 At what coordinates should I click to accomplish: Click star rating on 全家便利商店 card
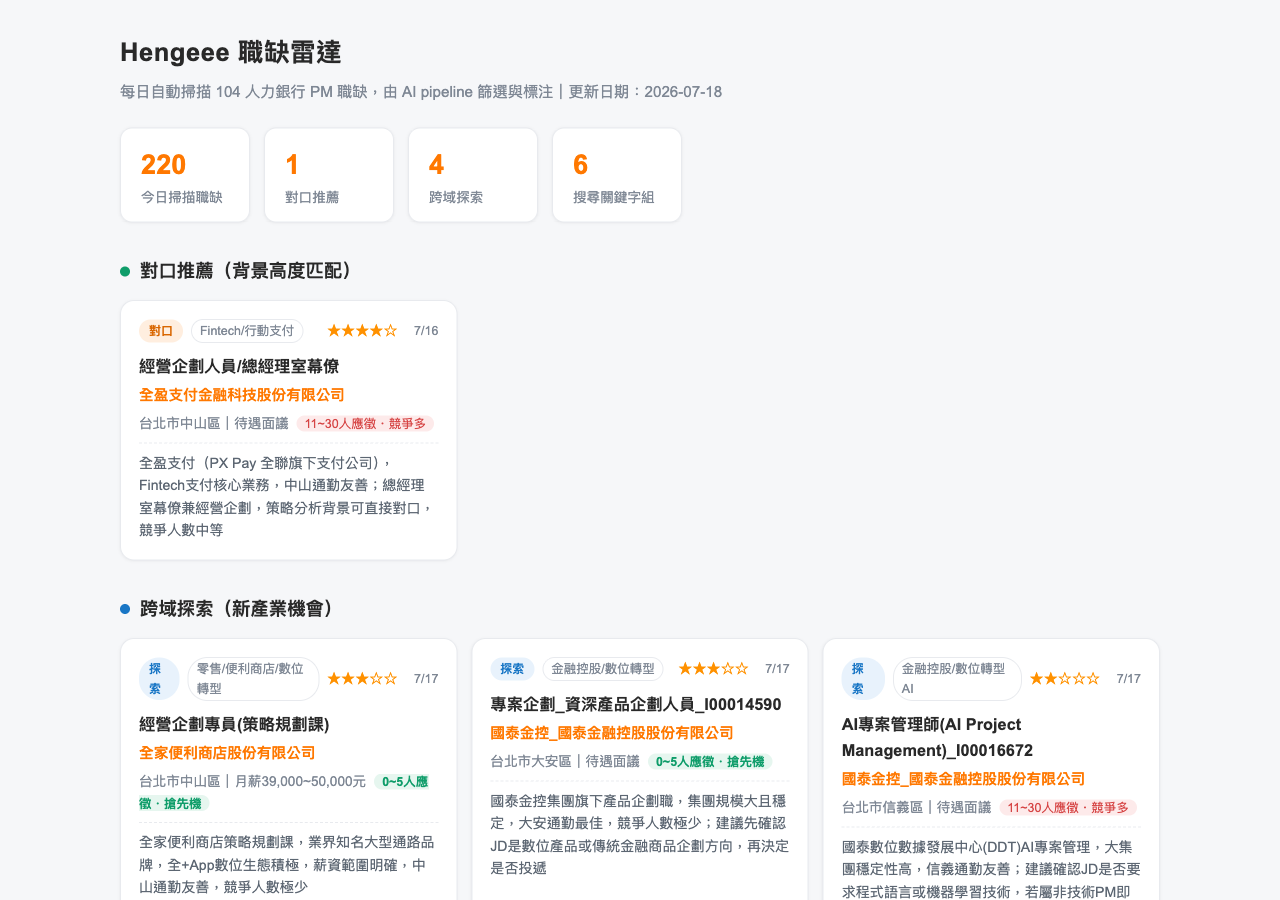click(x=362, y=679)
